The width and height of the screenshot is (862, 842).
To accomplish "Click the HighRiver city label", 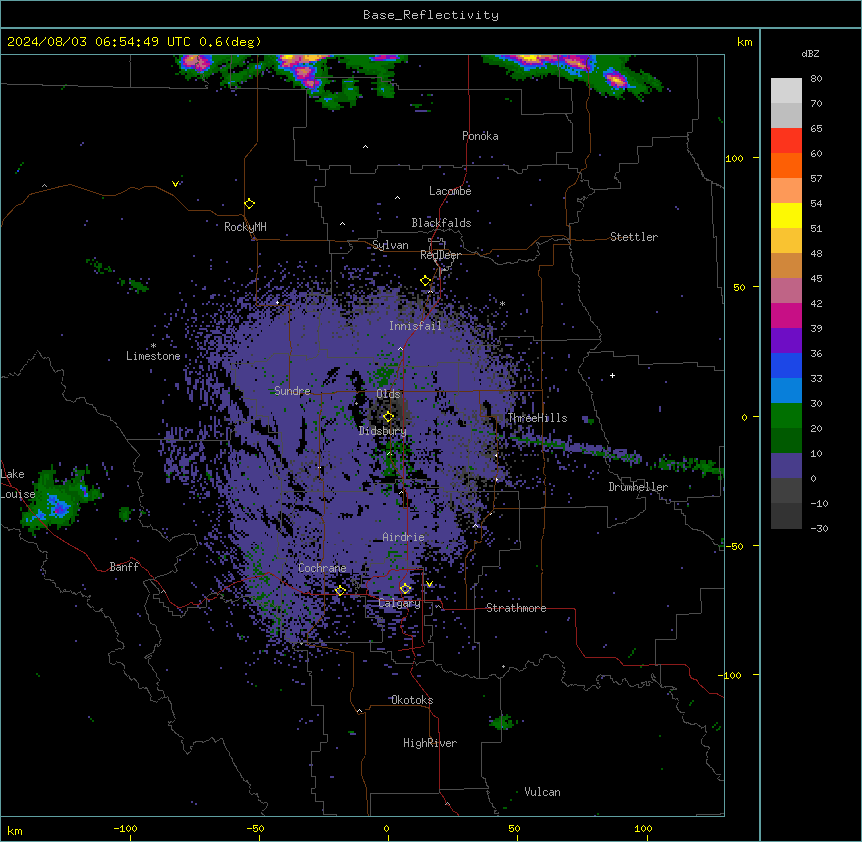I will [430, 743].
